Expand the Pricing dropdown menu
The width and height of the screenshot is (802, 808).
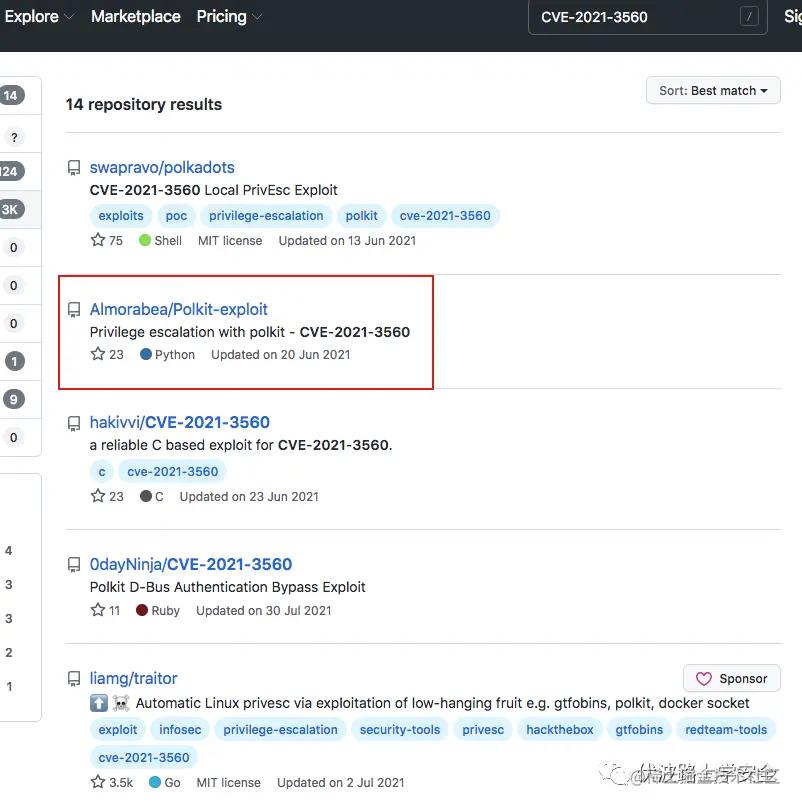point(229,16)
